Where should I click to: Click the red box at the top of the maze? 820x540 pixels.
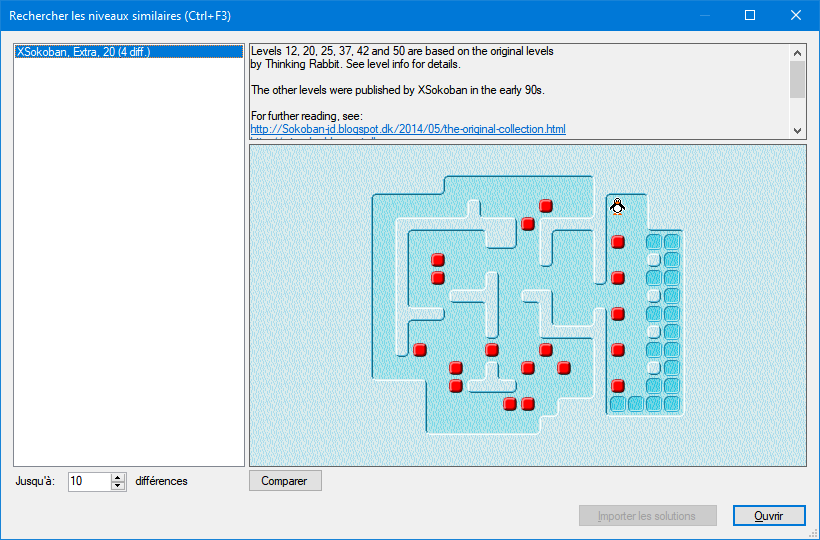(x=546, y=206)
